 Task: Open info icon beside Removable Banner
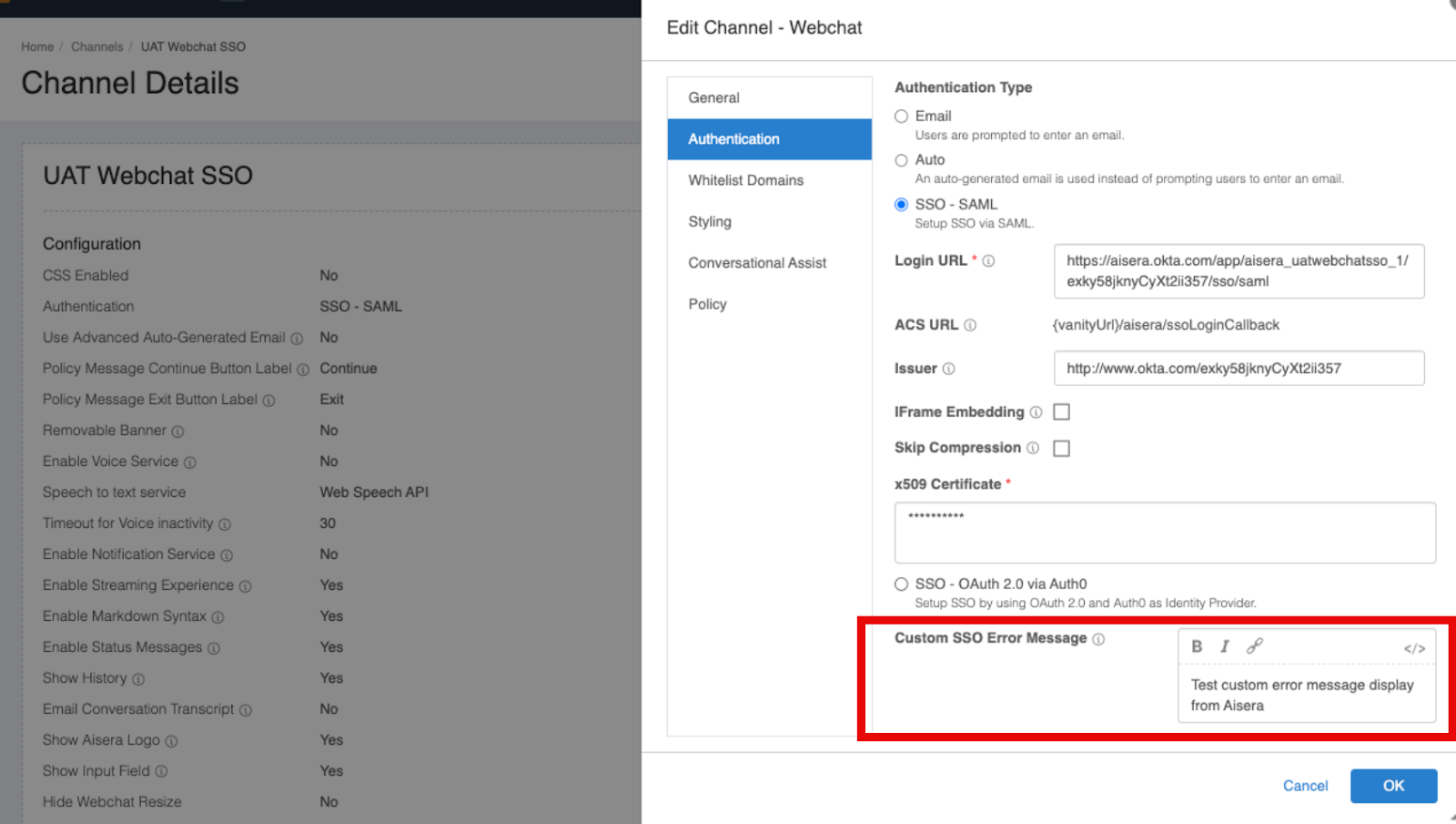(177, 432)
